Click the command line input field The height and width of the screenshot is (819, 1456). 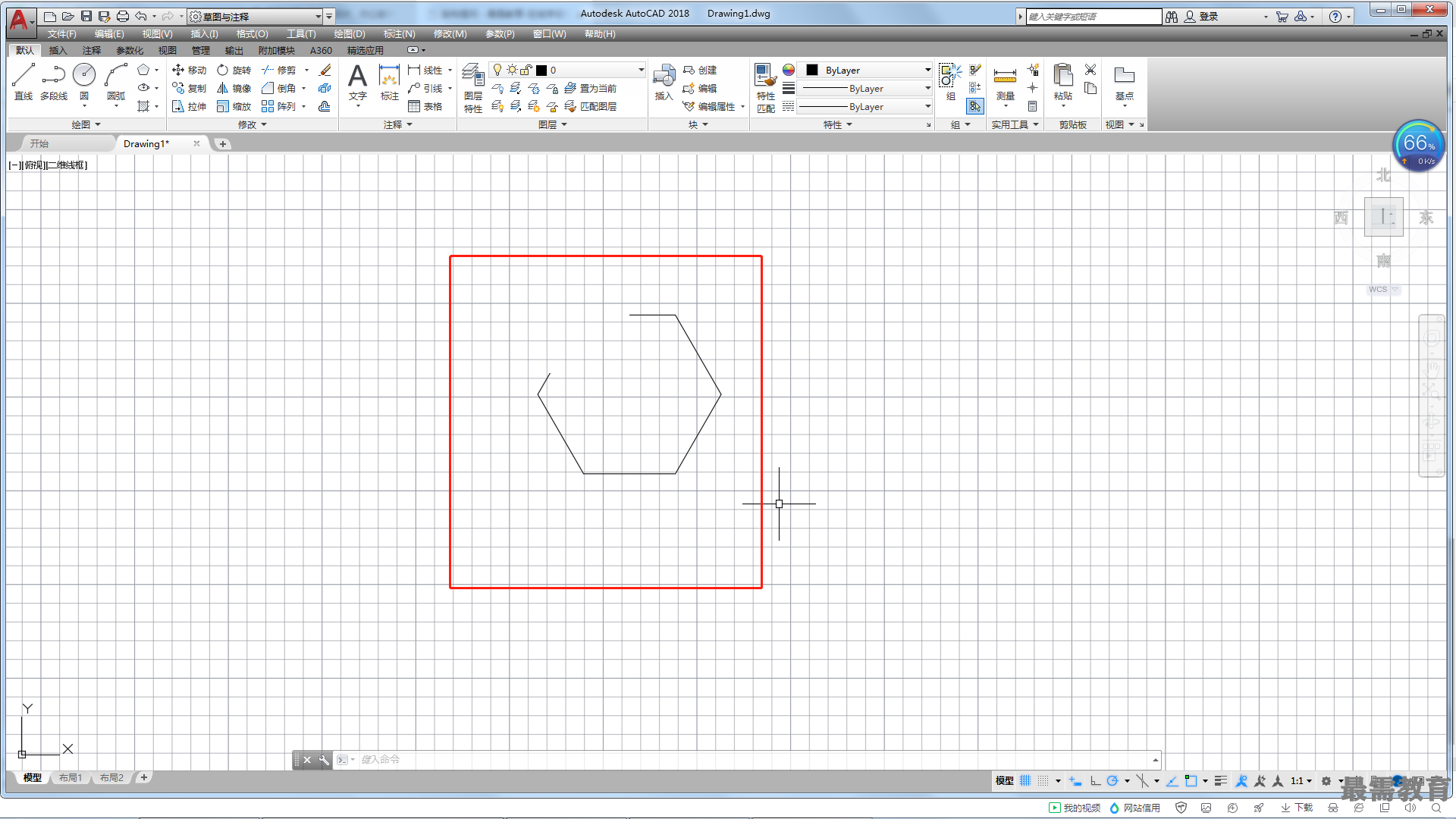pos(755,759)
